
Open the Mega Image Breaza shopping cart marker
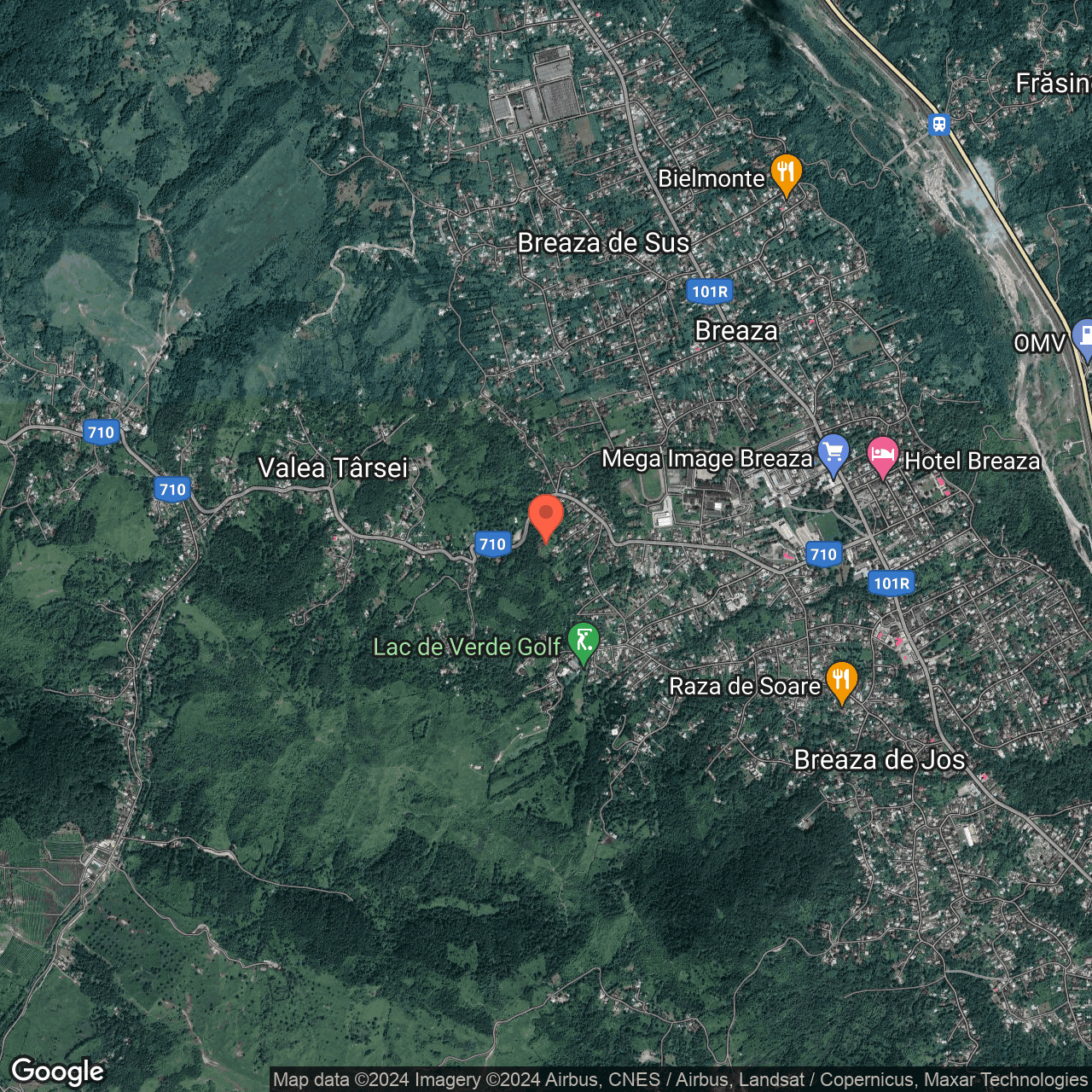click(833, 453)
